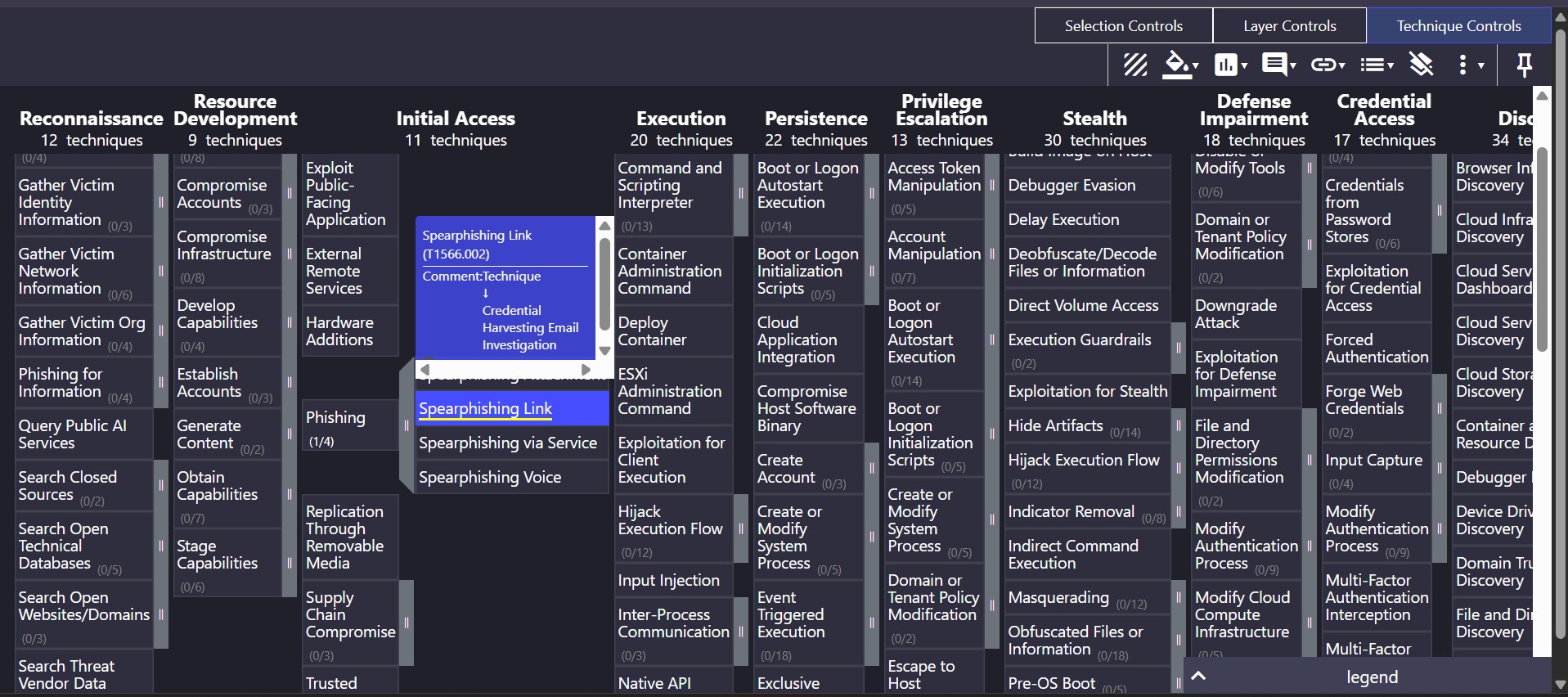Expand Masquerading sub-techniques handle
The height and width of the screenshot is (697, 1568).
pos(1179,597)
